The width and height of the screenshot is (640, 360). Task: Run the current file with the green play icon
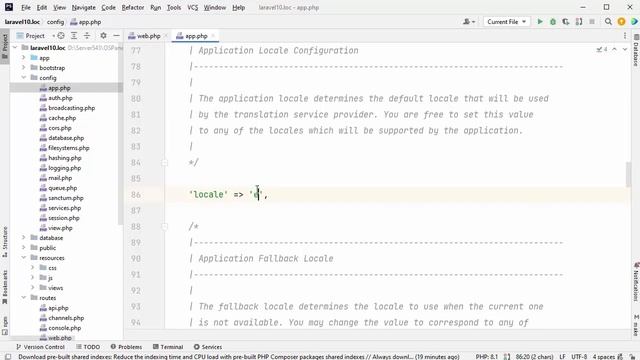point(540,22)
